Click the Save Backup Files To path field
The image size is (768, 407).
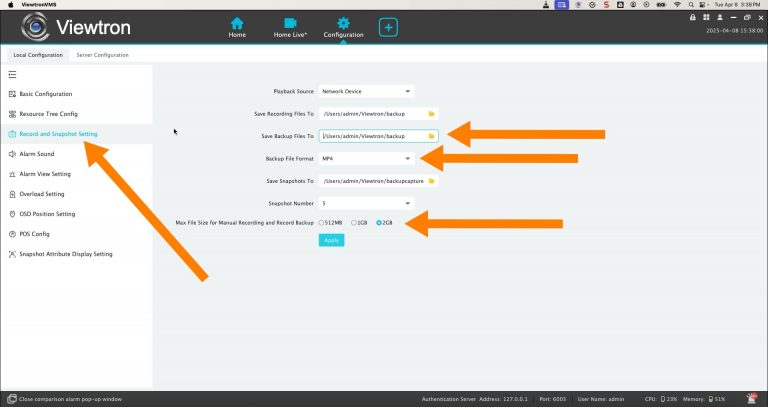(x=372, y=136)
